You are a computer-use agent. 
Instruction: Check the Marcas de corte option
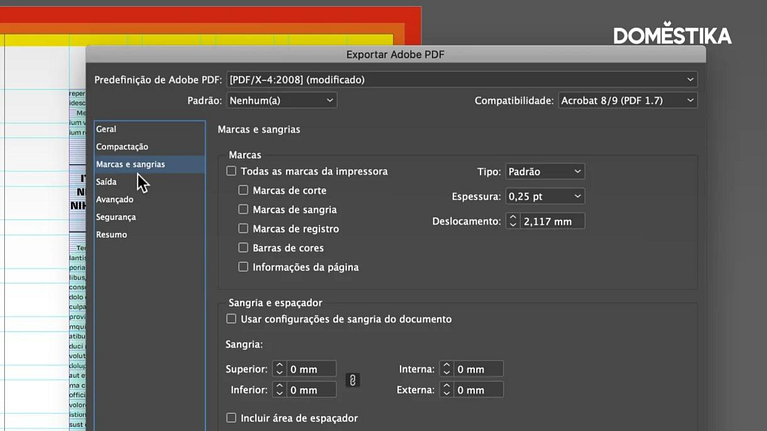(244, 191)
